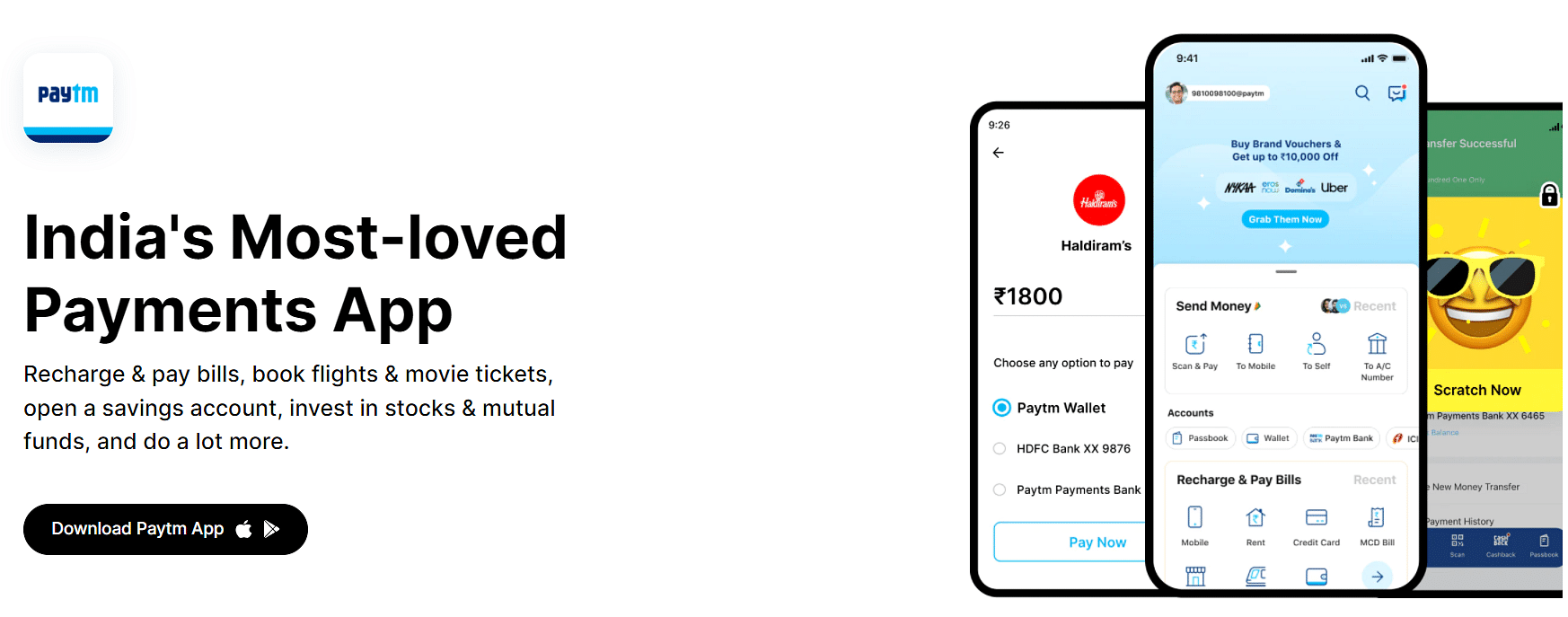Tap the Scan & Pay icon
This screenshot has height=617, width=1568.
tap(1195, 344)
